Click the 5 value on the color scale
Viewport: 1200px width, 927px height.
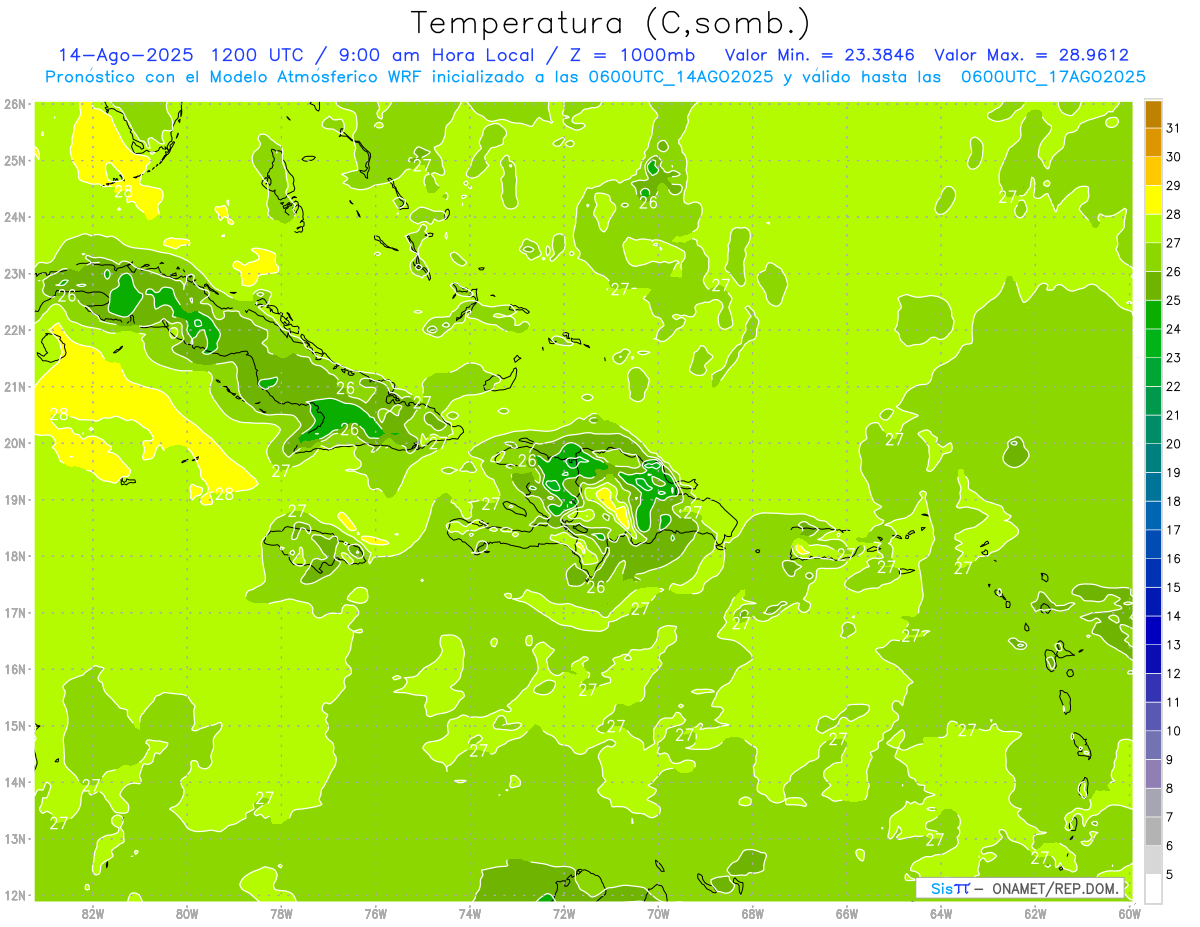pos(1170,875)
